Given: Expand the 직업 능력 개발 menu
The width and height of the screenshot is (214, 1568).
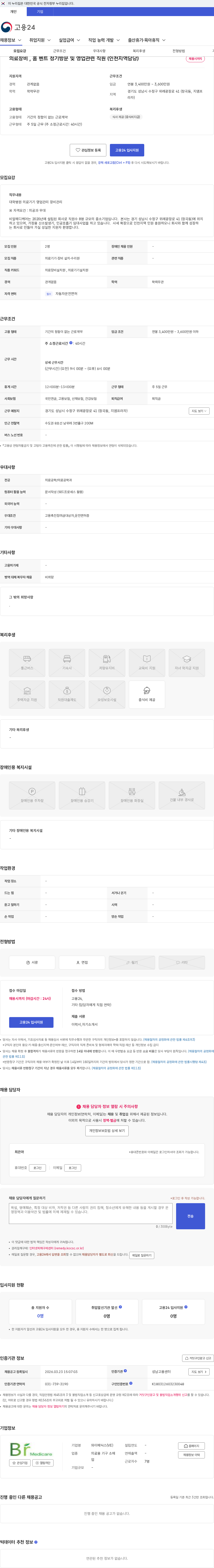Looking at the screenshot, I should pos(104,40).
